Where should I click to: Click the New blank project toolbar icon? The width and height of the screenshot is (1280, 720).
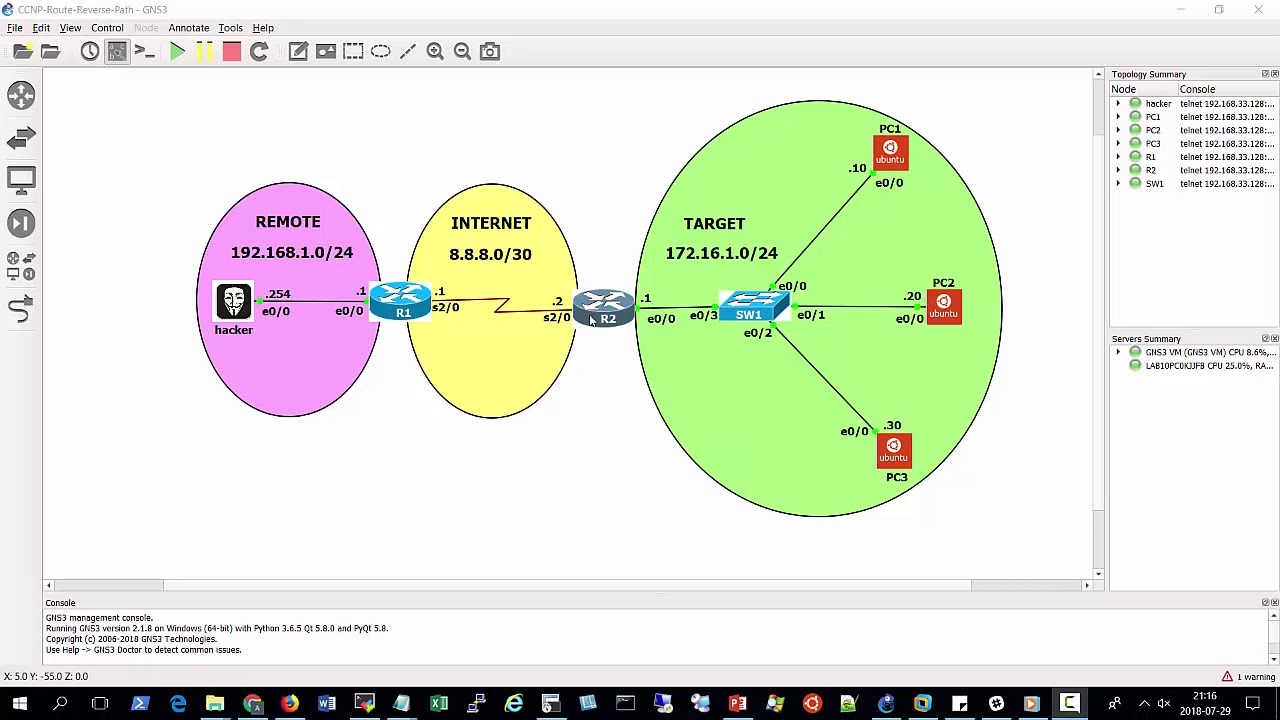[22, 51]
